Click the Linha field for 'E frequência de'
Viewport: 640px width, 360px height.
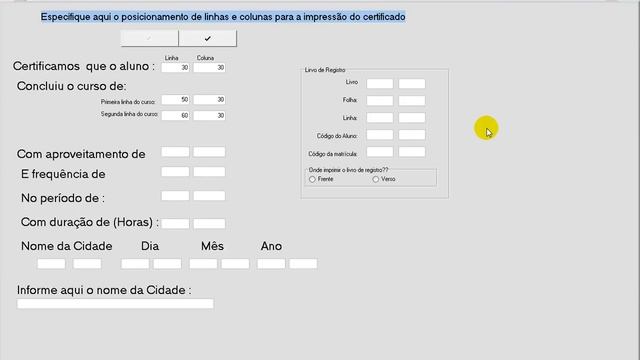point(175,171)
